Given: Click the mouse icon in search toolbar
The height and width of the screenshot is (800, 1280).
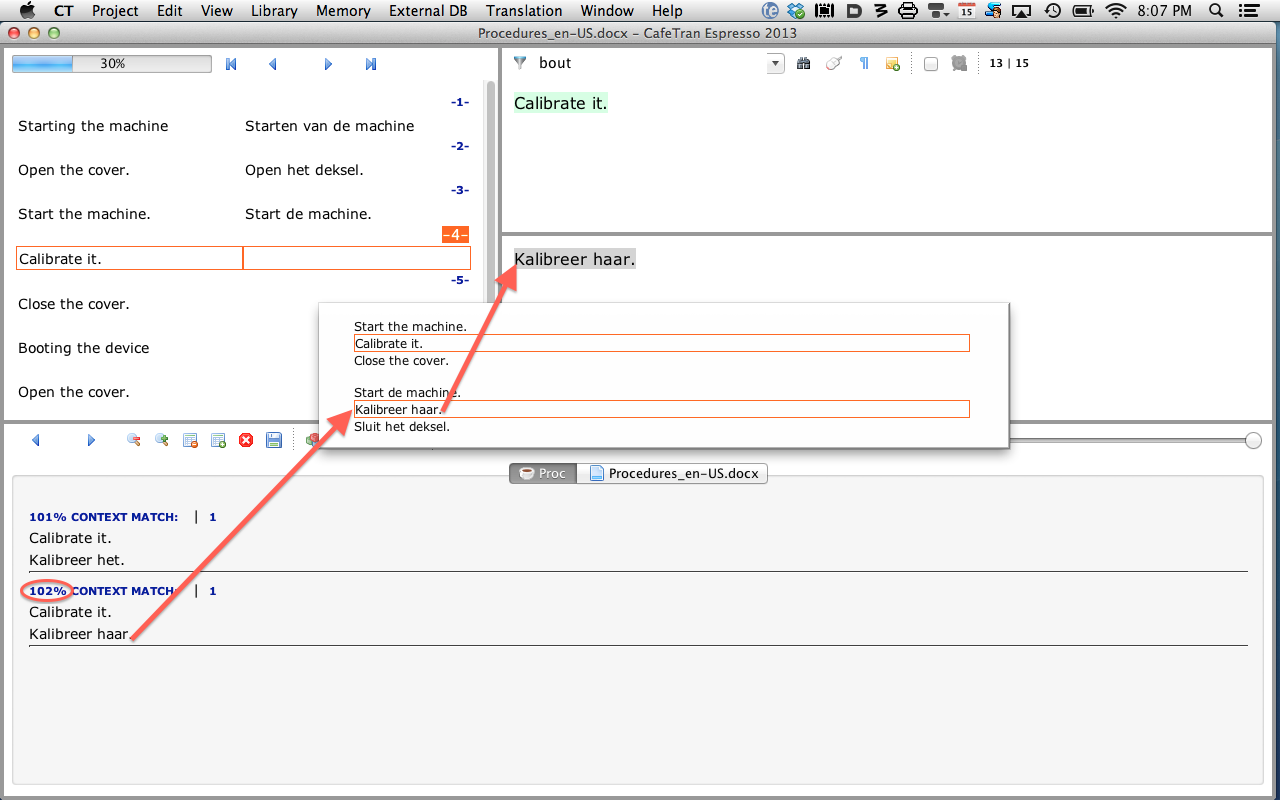Looking at the screenshot, I should (833, 64).
